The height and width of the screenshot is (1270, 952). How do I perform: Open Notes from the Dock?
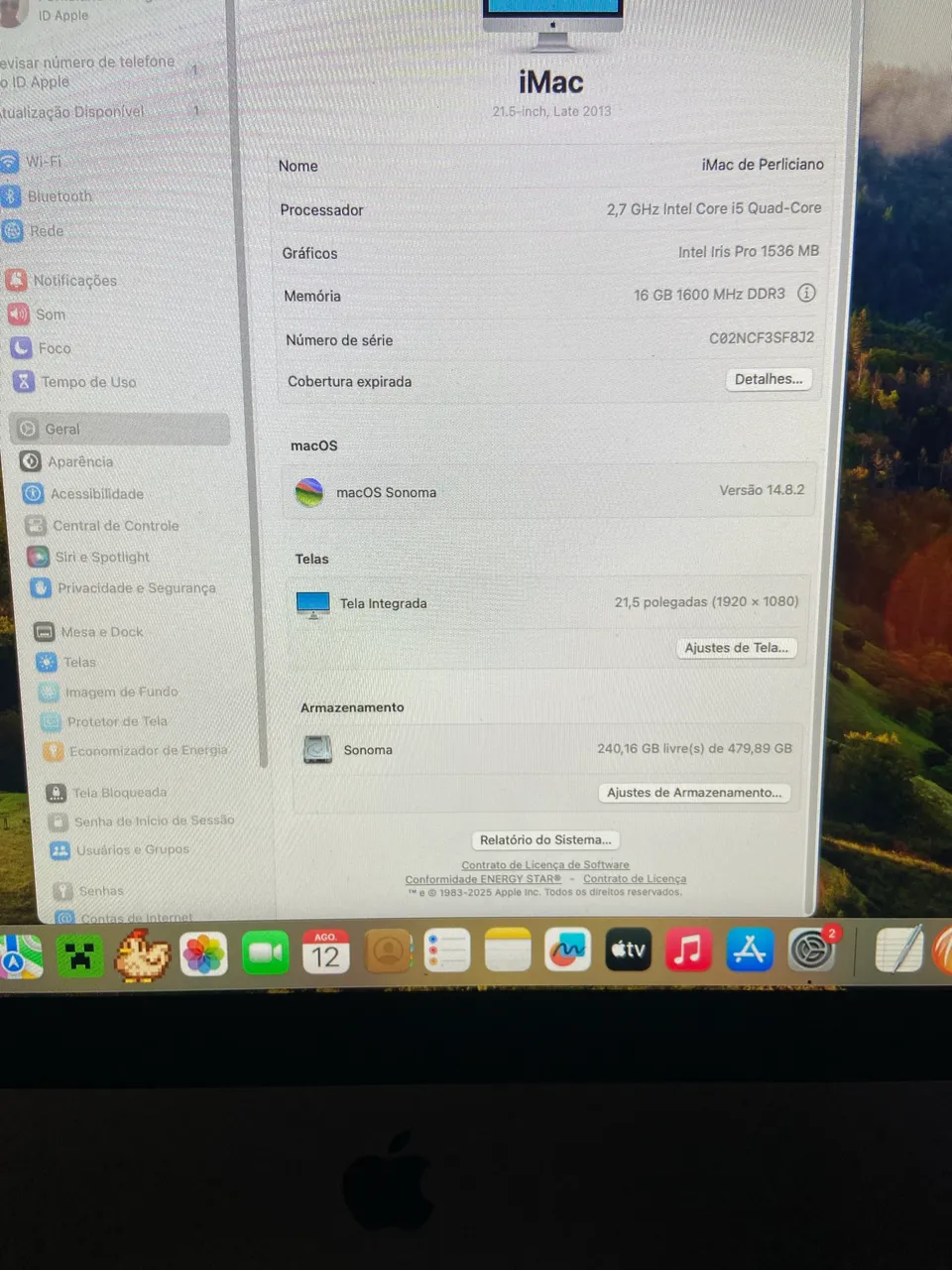pyautogui.click(x=508, y=951)
